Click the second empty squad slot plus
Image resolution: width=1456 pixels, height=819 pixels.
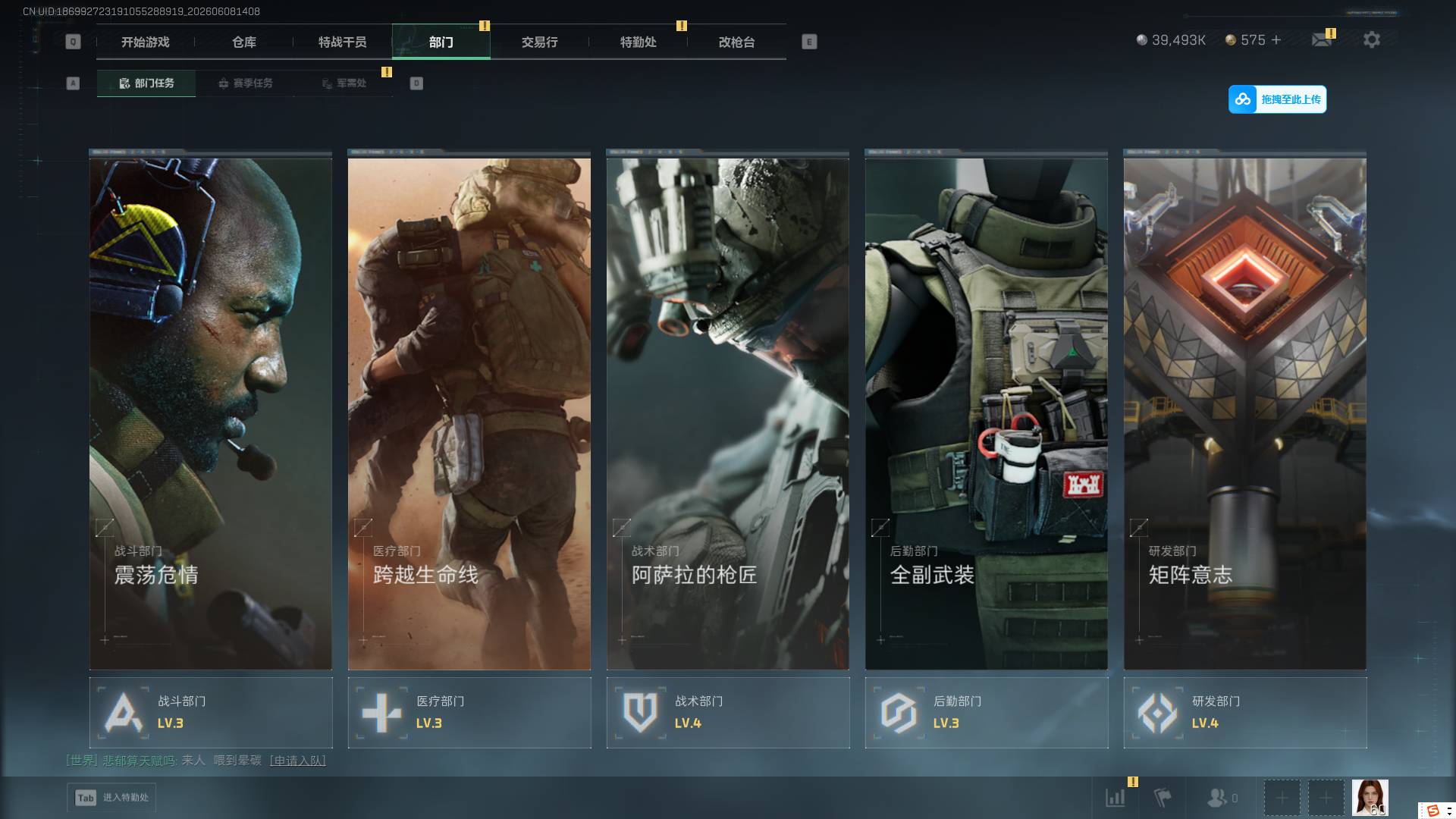click(1326, 798)
